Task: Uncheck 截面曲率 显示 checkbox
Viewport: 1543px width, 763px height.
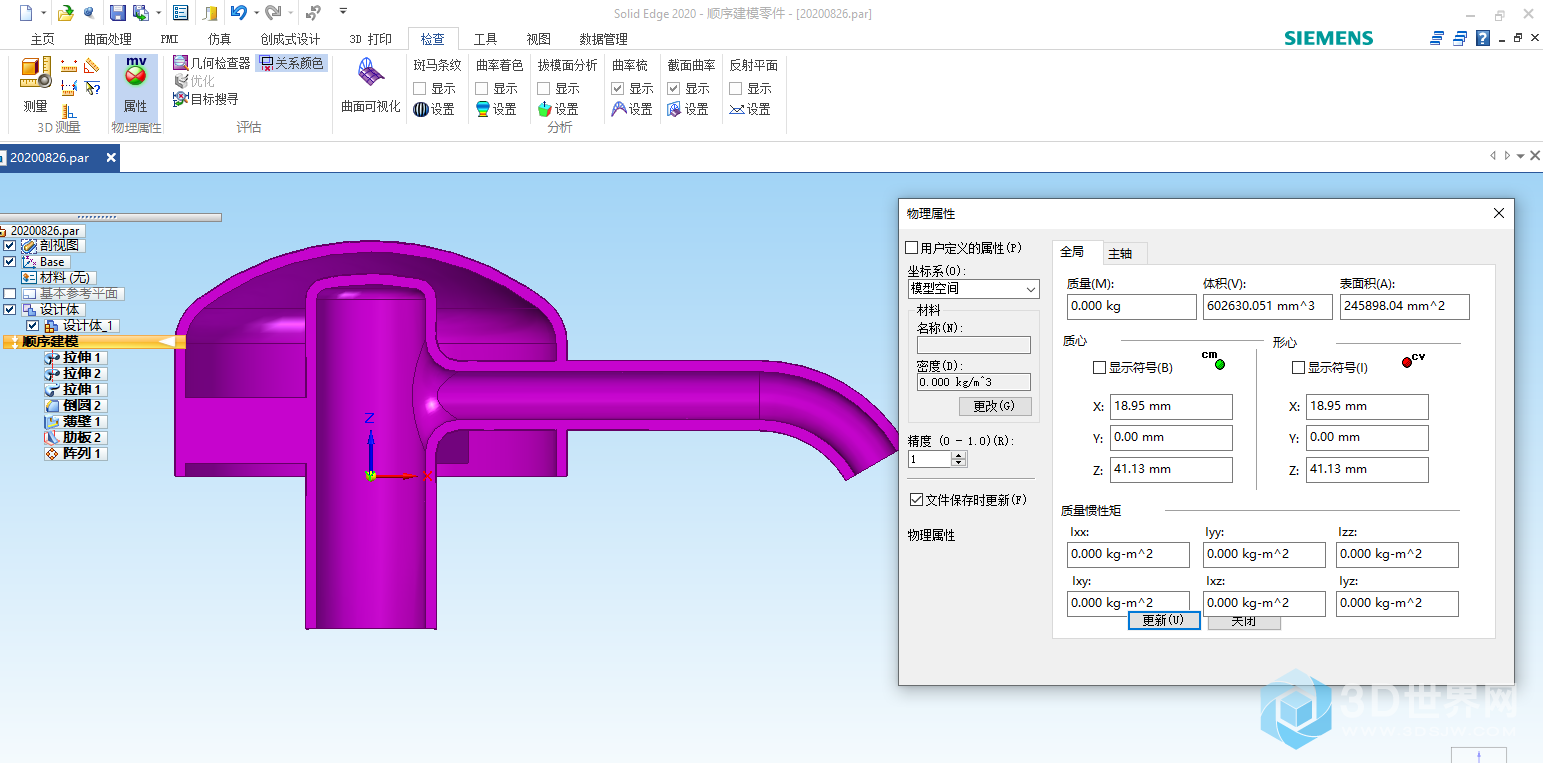Action: coord(674,88)
